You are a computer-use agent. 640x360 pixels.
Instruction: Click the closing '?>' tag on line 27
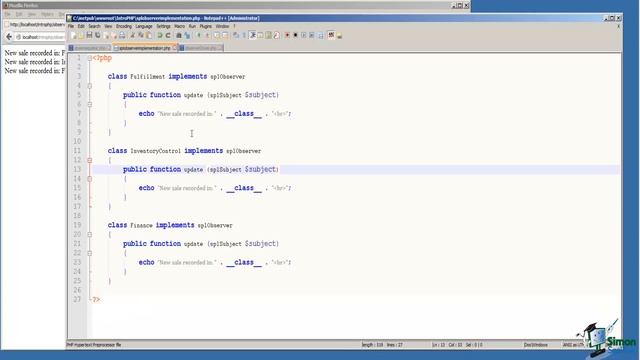96,300
